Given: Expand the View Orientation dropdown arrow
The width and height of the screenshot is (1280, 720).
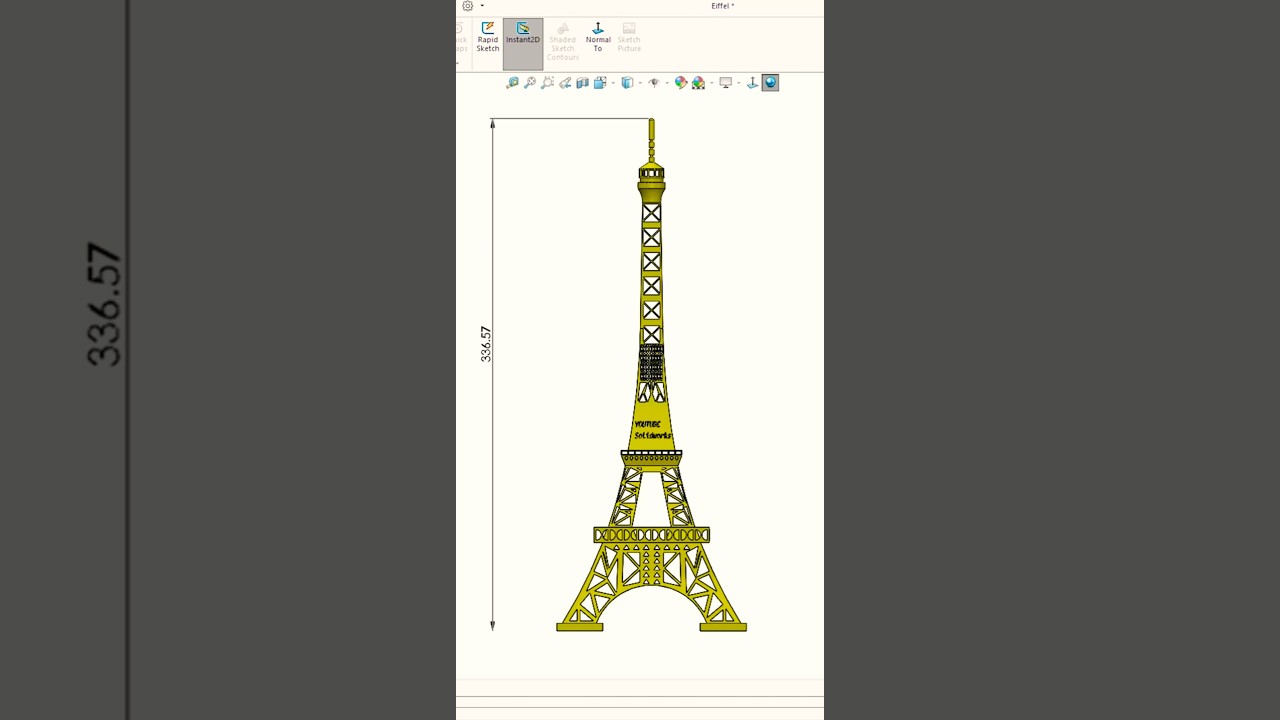Looking at the screenshot, I should tap(613, 83).
